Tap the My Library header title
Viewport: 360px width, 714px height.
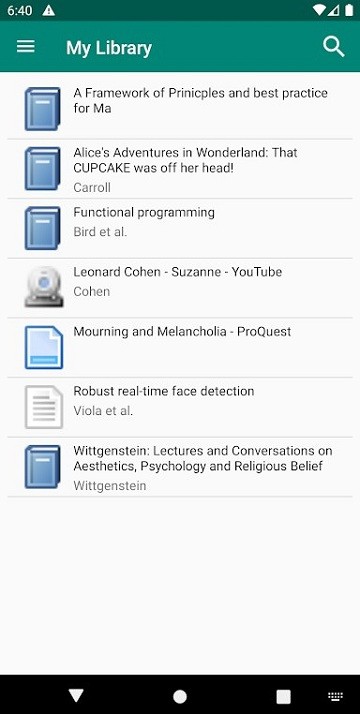pyautogui.click(x=109, y=48)
